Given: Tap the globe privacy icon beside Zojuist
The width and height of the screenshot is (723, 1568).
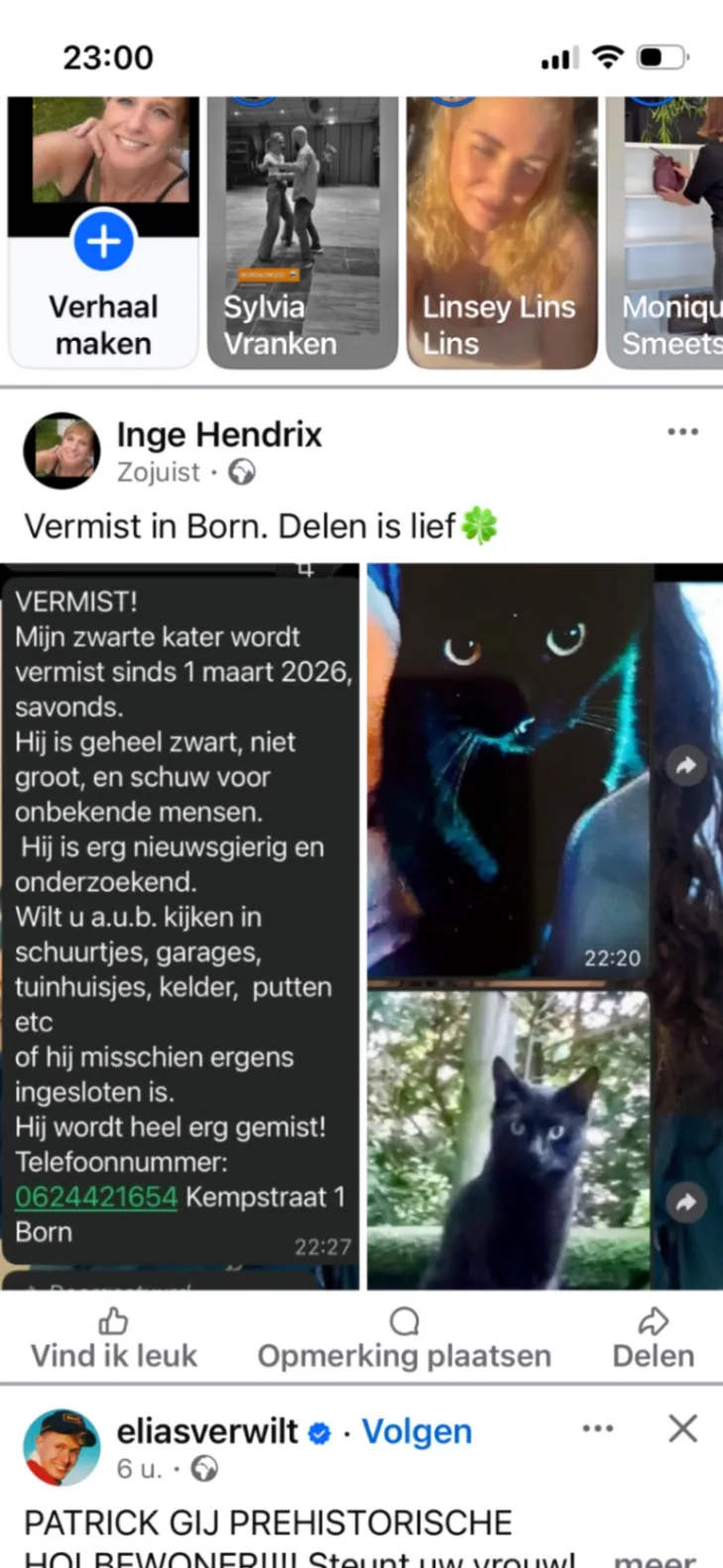Looking at the screenshot, I should [242, 472].
